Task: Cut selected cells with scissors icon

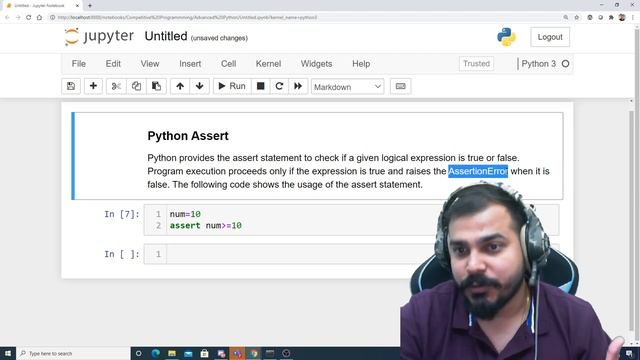Action: coord(116,86)
